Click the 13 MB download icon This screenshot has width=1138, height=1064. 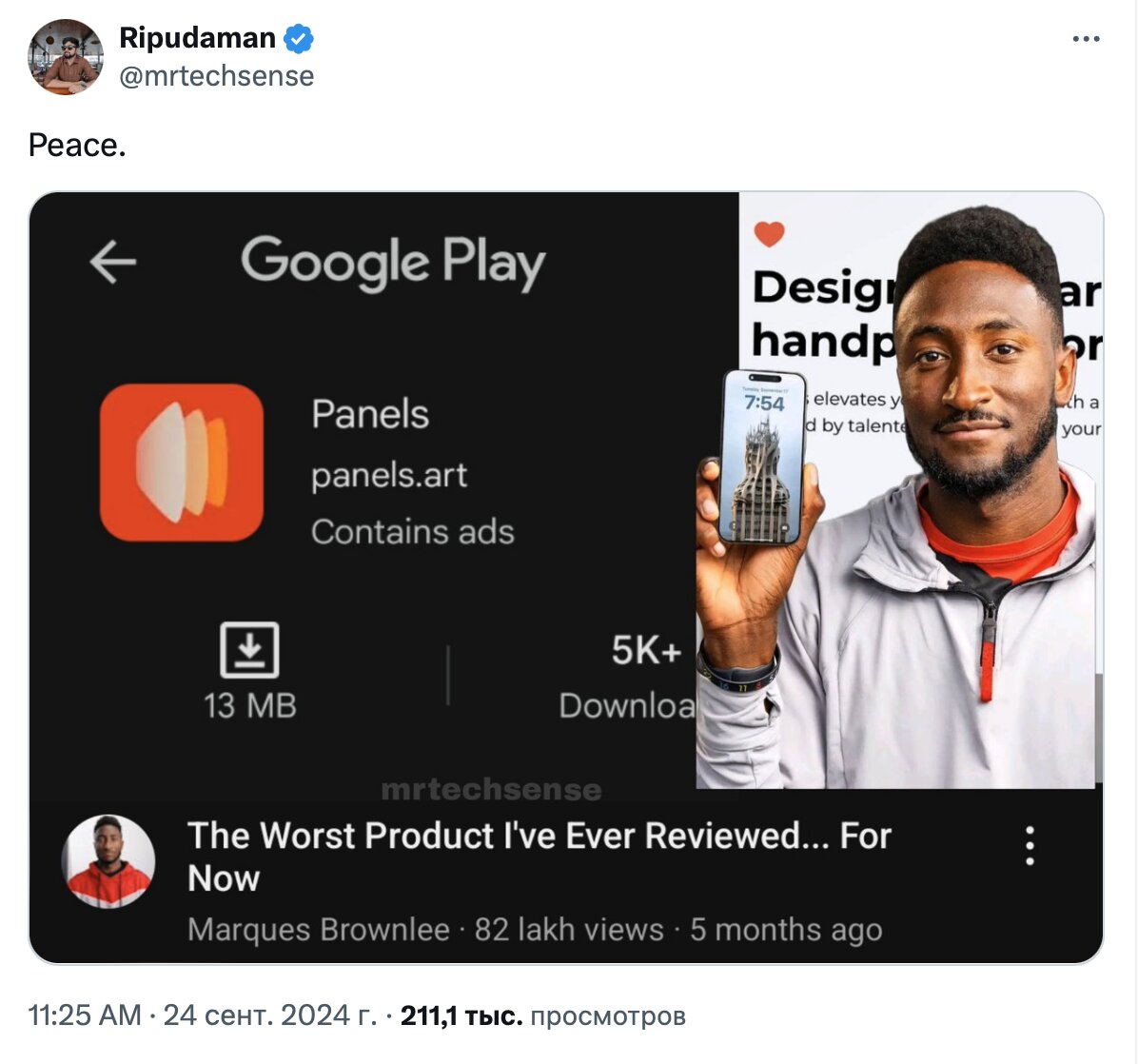(x=249, y=650)
